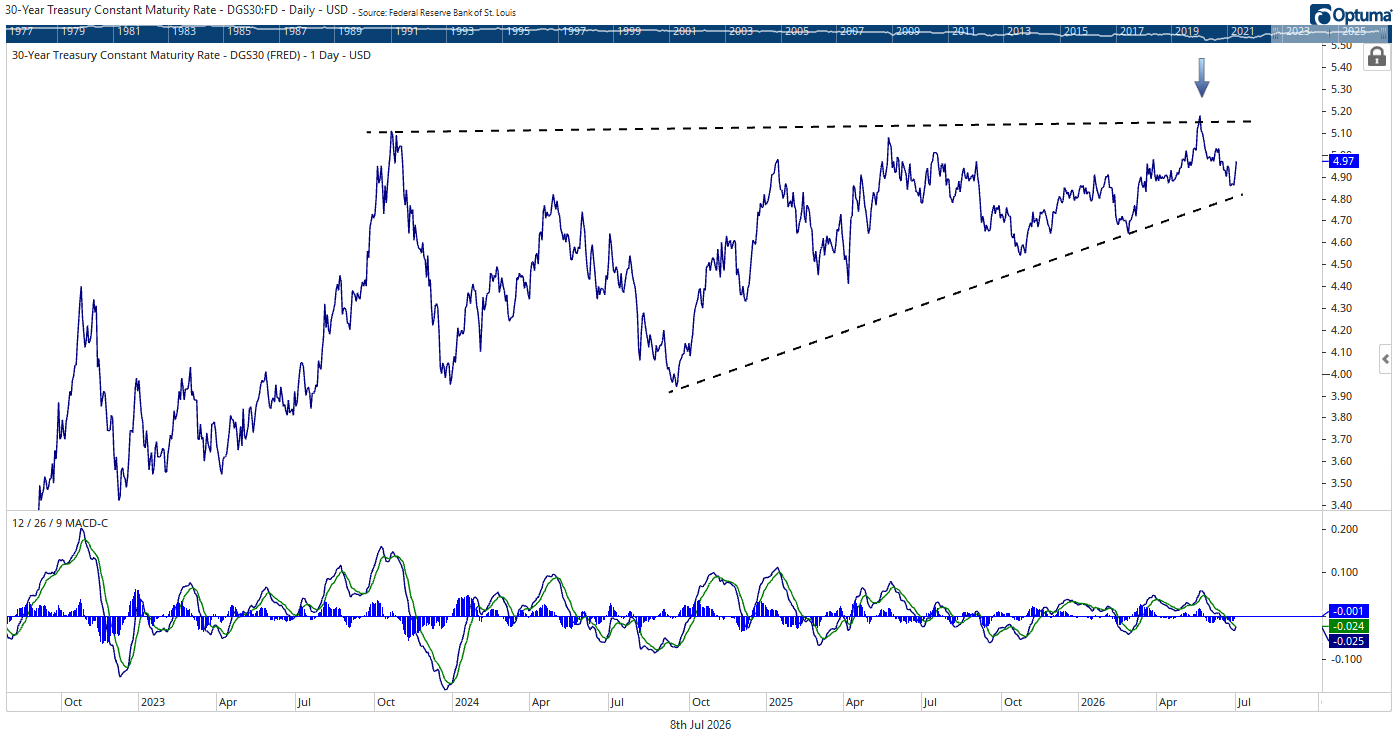Click the 2025 label on date axis
This screenshot has height=744, width=1398.
[x=780, y=702]
